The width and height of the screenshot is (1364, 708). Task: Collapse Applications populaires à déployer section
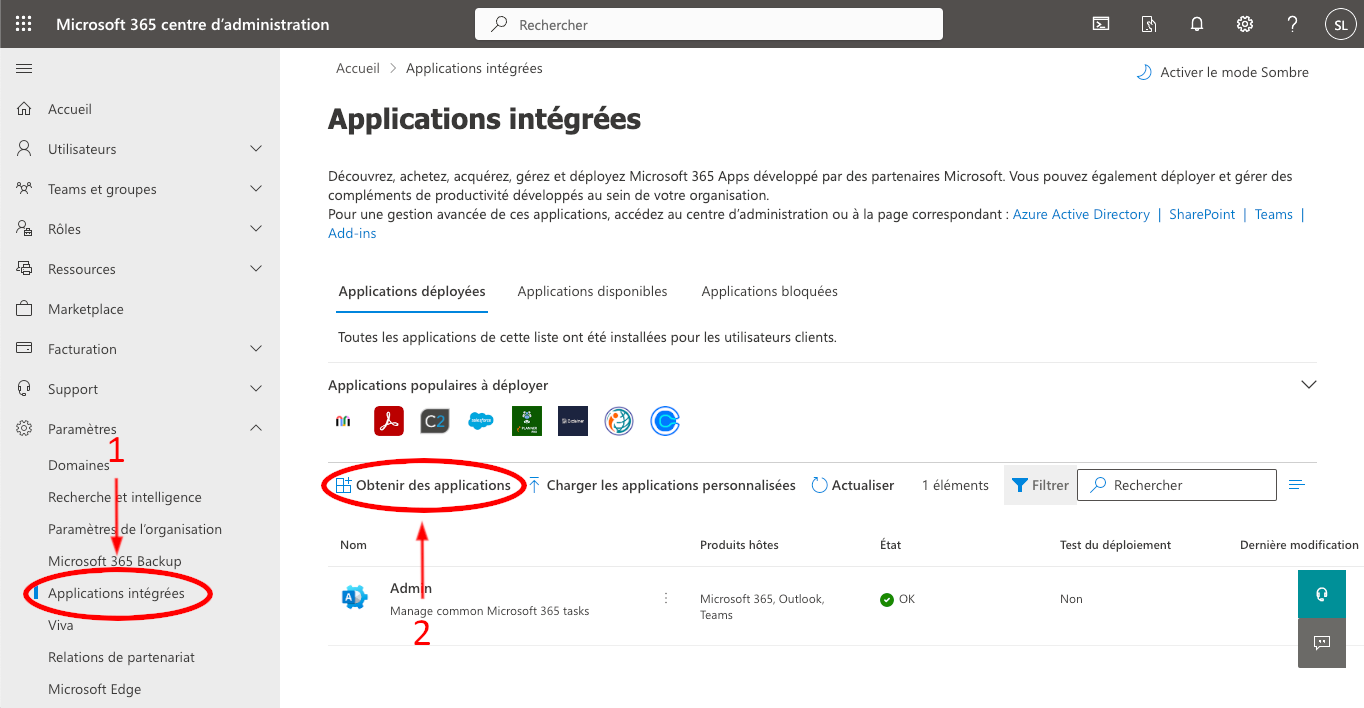[x=1307, y=385]
